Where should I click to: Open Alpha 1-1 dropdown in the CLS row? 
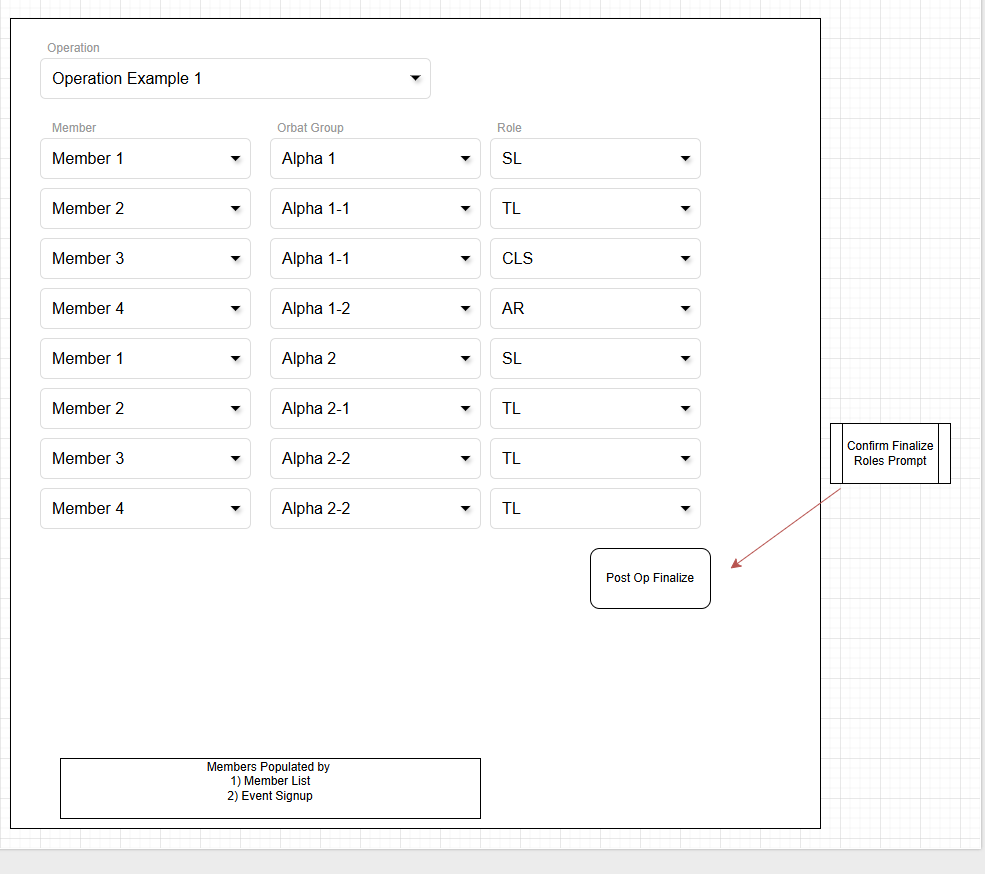point(375,259)
